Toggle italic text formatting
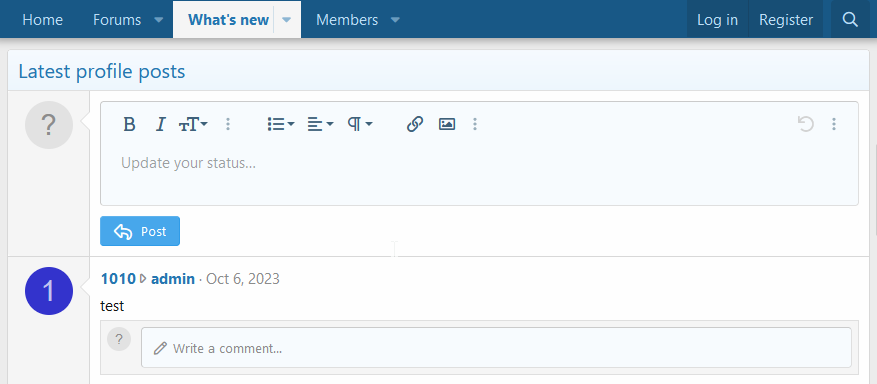 (161, 124)
